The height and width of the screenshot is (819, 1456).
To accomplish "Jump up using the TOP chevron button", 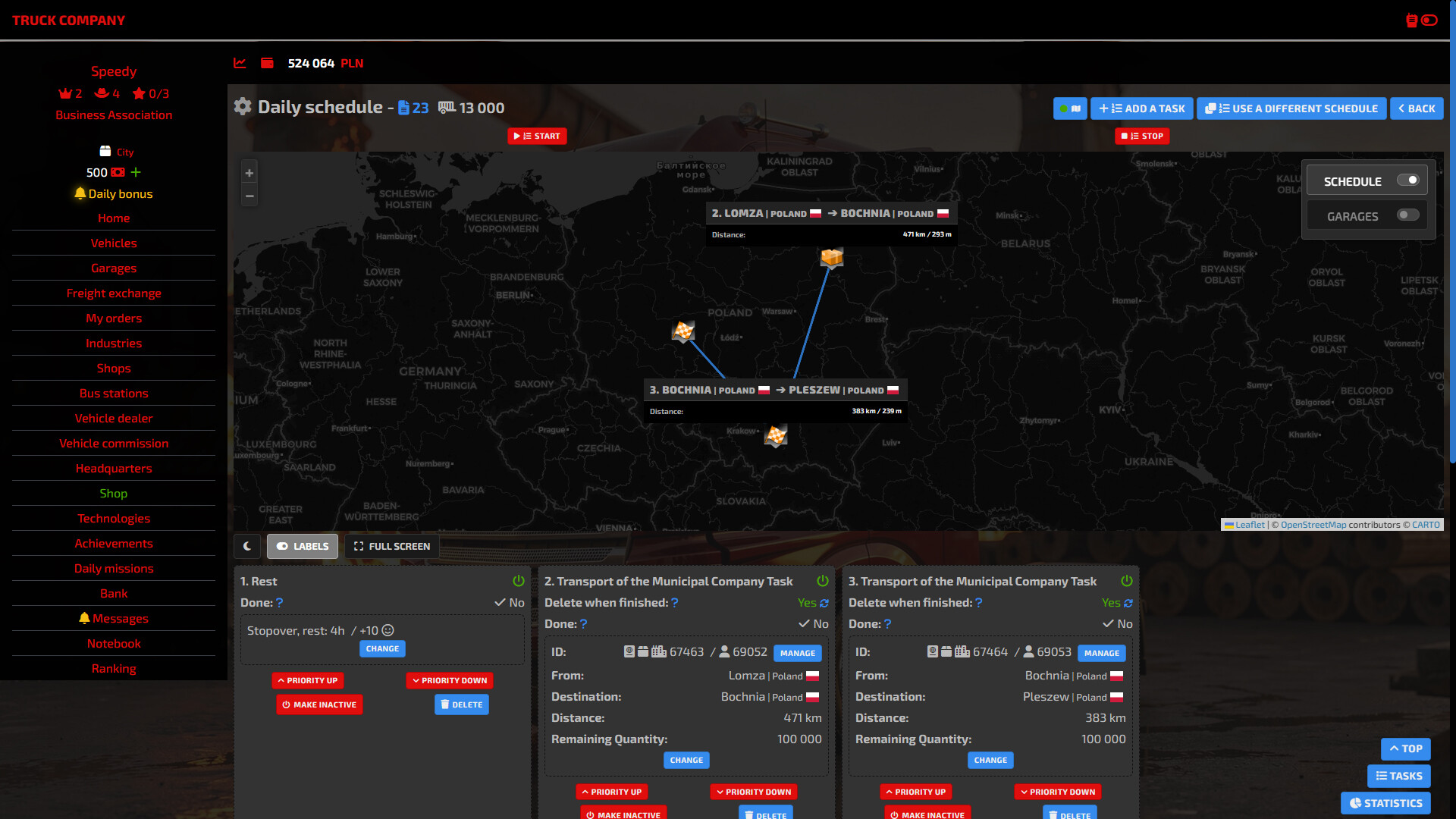I will 1405,748.
